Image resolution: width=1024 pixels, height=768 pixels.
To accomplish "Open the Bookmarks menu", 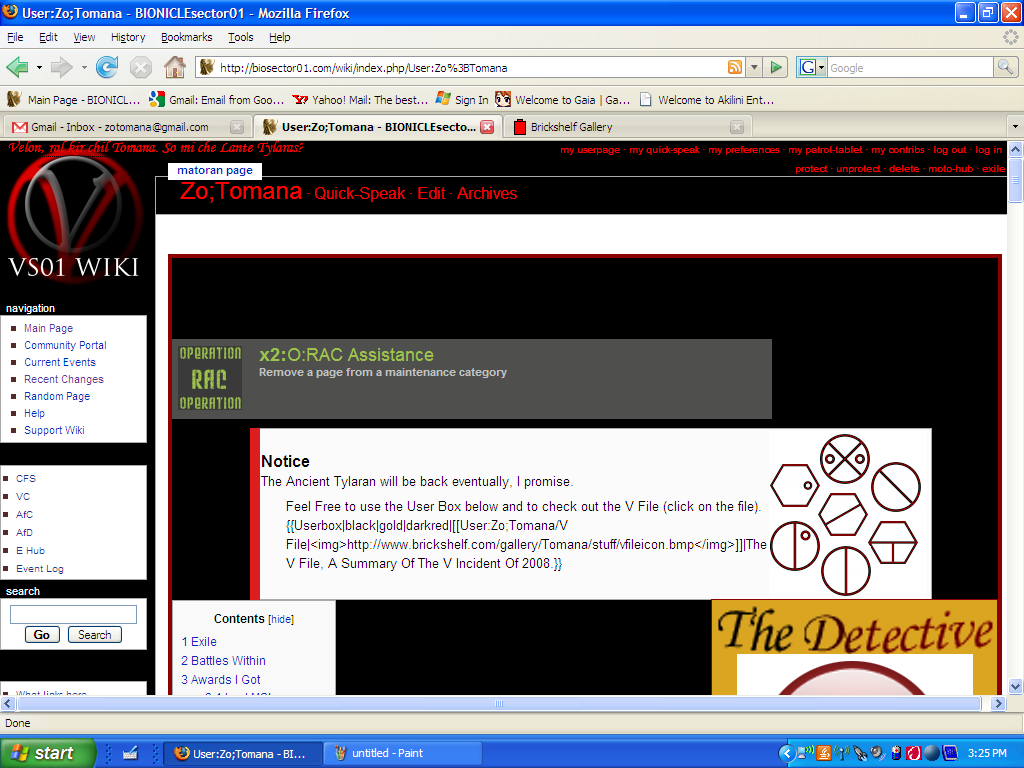I will point(186,36).
